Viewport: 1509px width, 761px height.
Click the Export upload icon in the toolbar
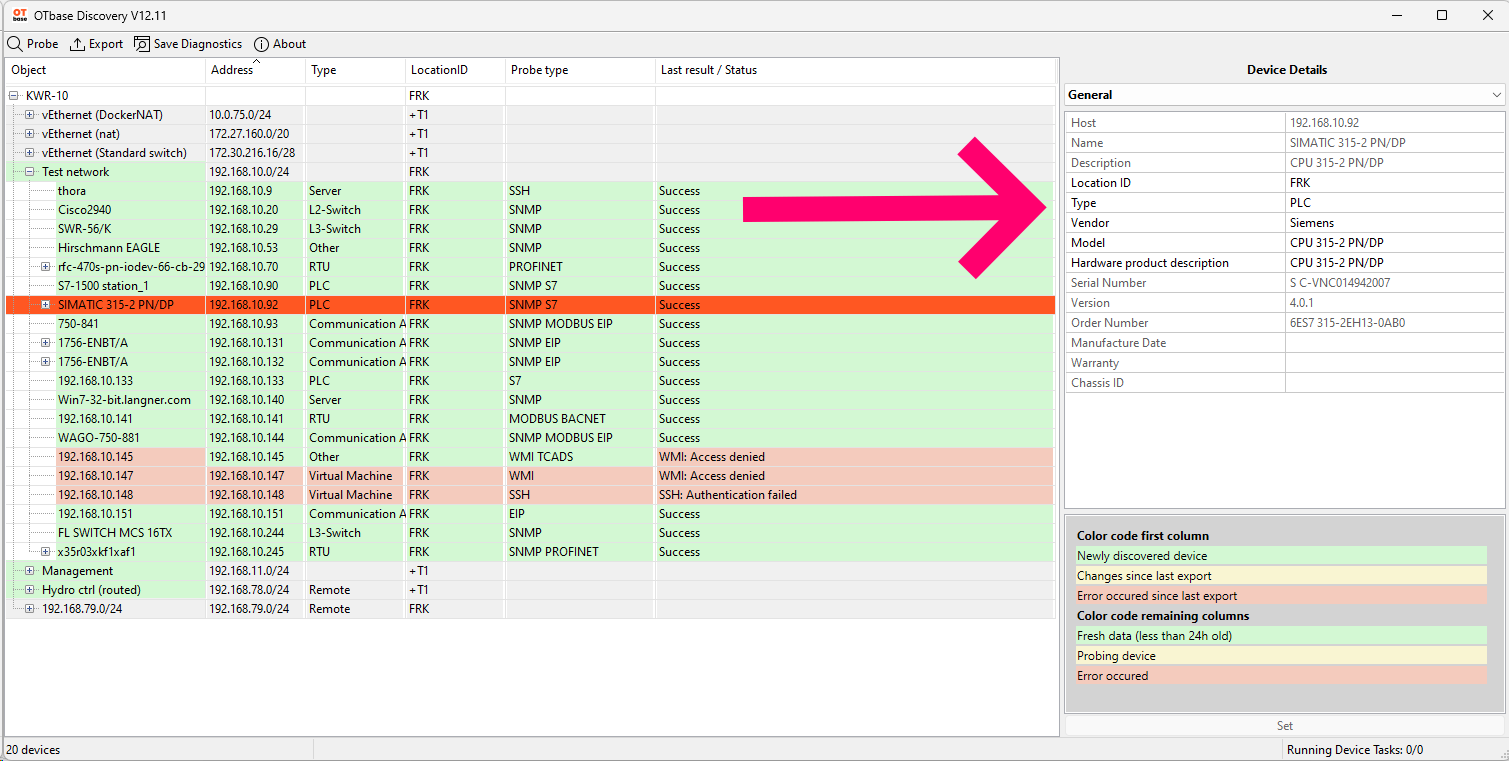click(77, 44)
